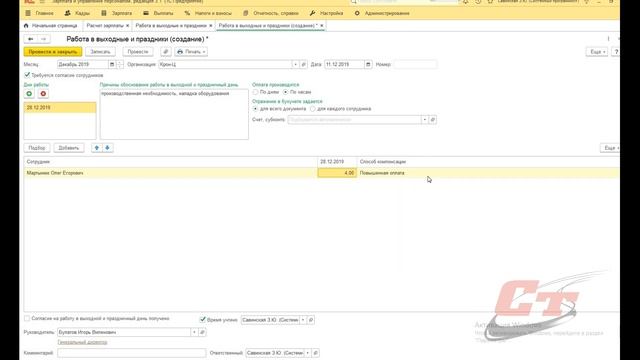Open the table Еще menu
This screenshot has width=640, height=360.
610,148
